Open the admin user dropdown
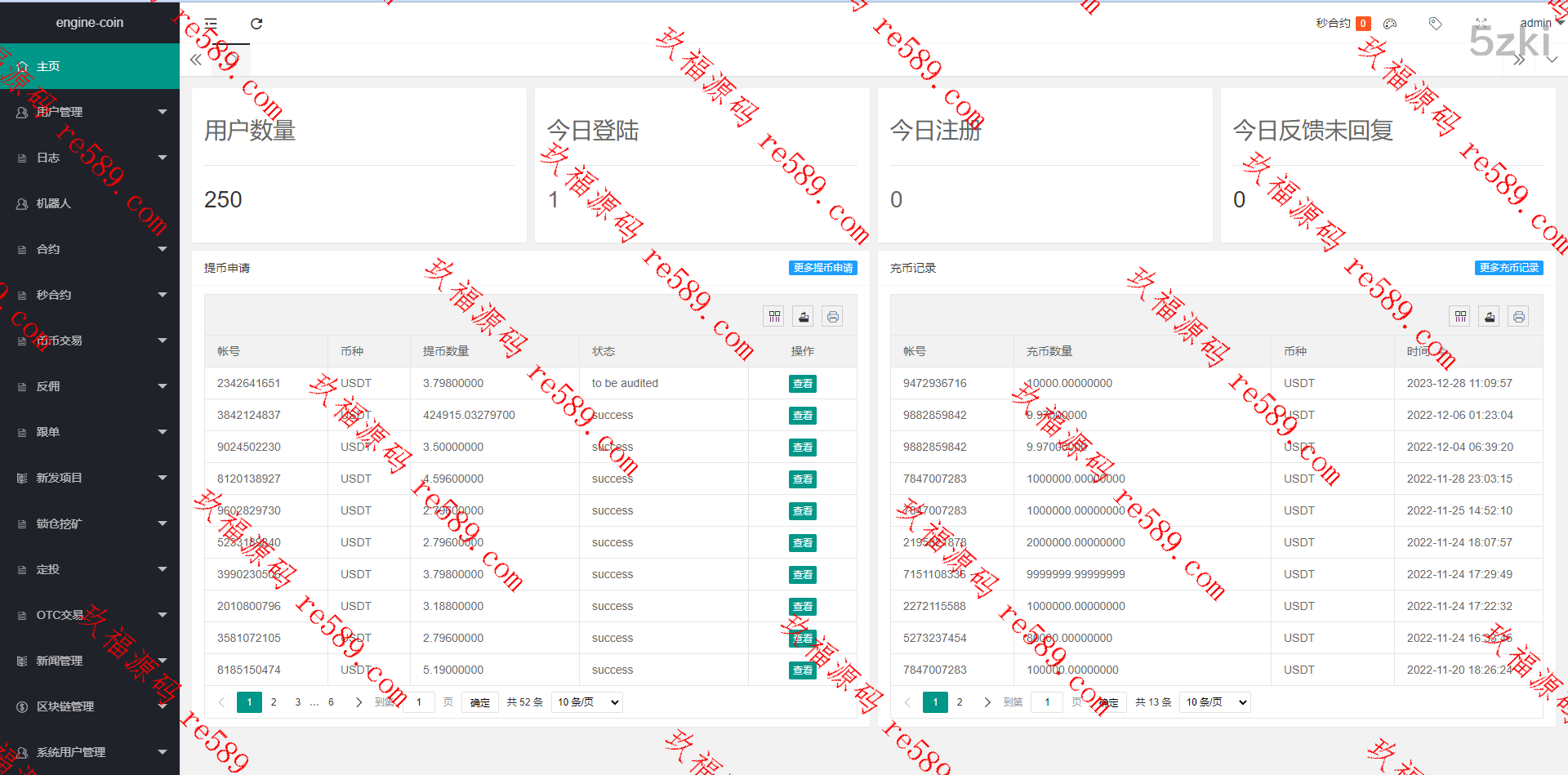The height and width of the screenshot is (775, 1568). [1540, 24]
